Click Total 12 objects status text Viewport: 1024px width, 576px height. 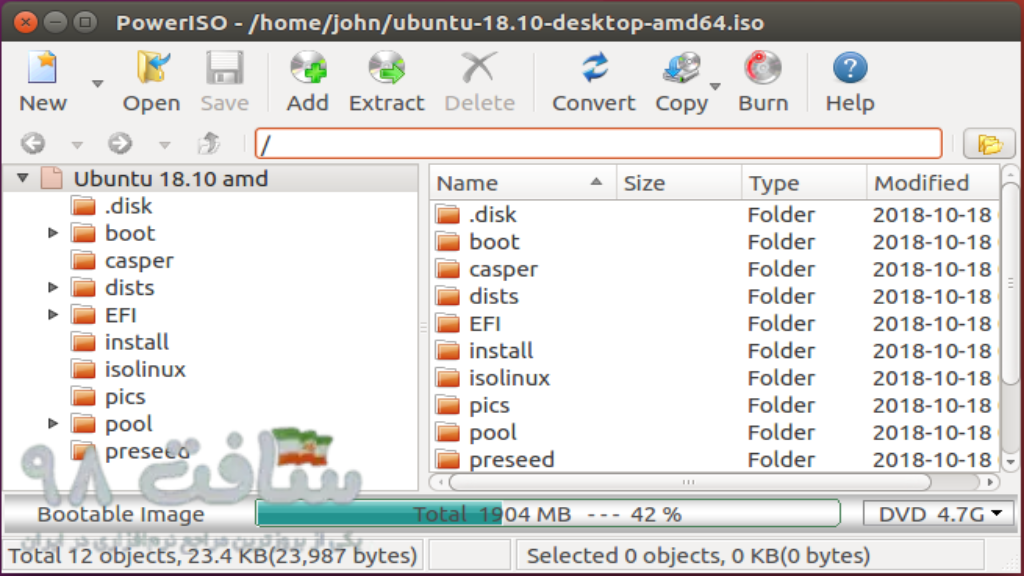click(212, 556)
